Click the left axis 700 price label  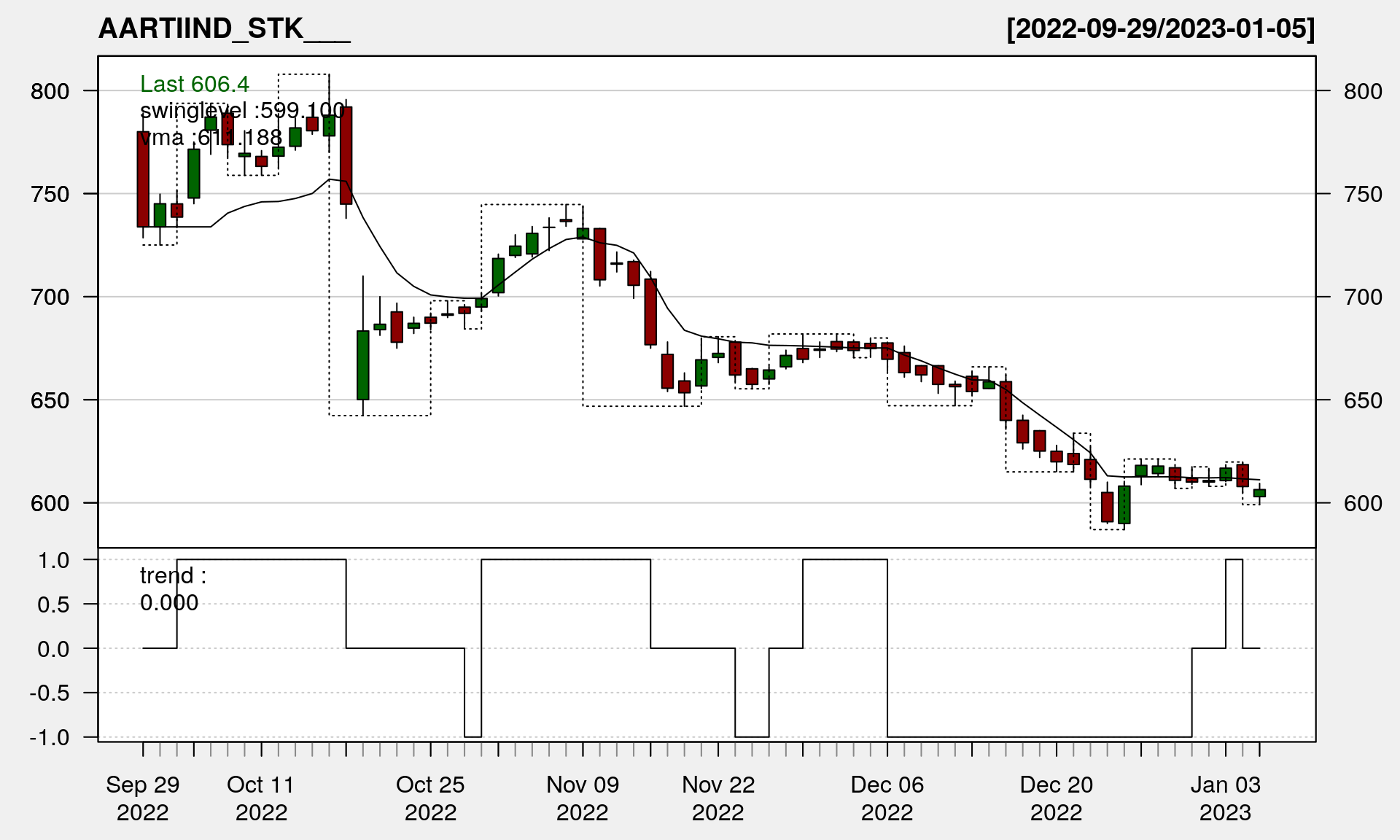[x=50, y=297]
